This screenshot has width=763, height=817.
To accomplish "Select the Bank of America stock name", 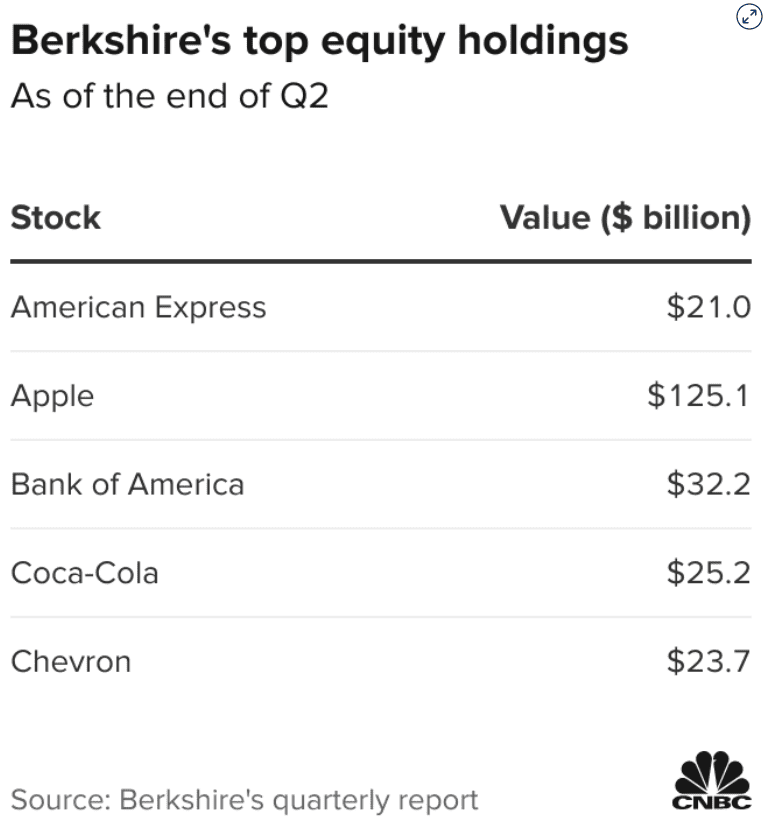I will click(127, 485).
